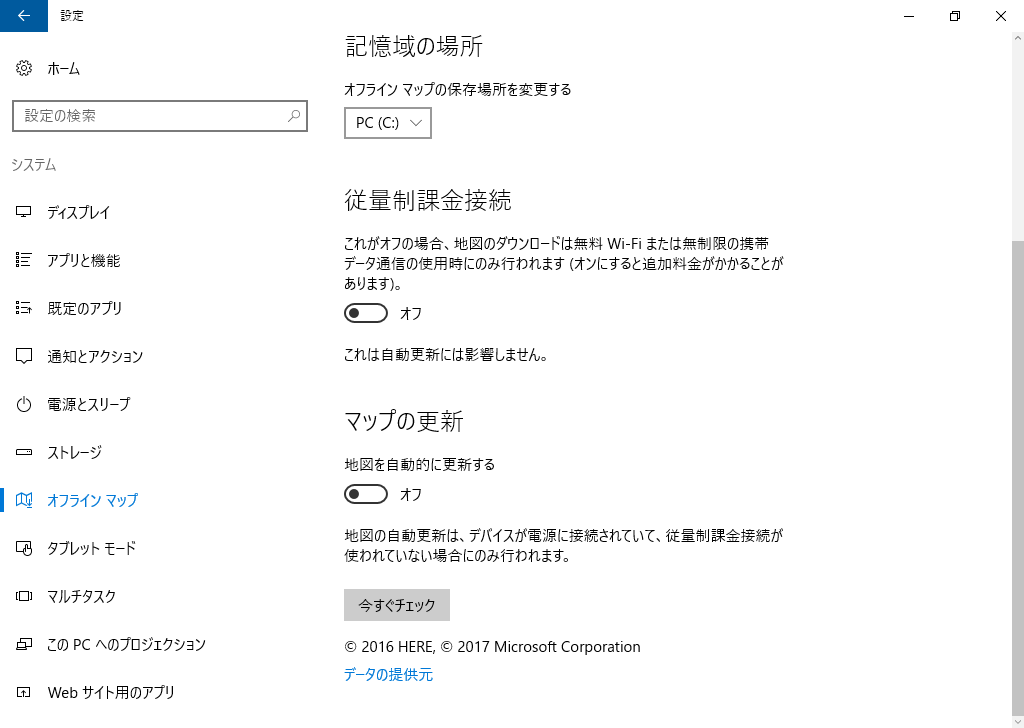Image resolution: width=1024 pixels, height=728 pixels.
Task: Click the 電源とスリープ power icon
Action: coord(25,405)
